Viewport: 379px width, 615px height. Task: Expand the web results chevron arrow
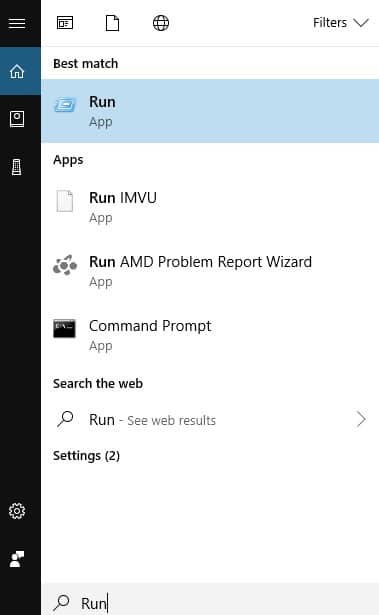coord(361,419)
